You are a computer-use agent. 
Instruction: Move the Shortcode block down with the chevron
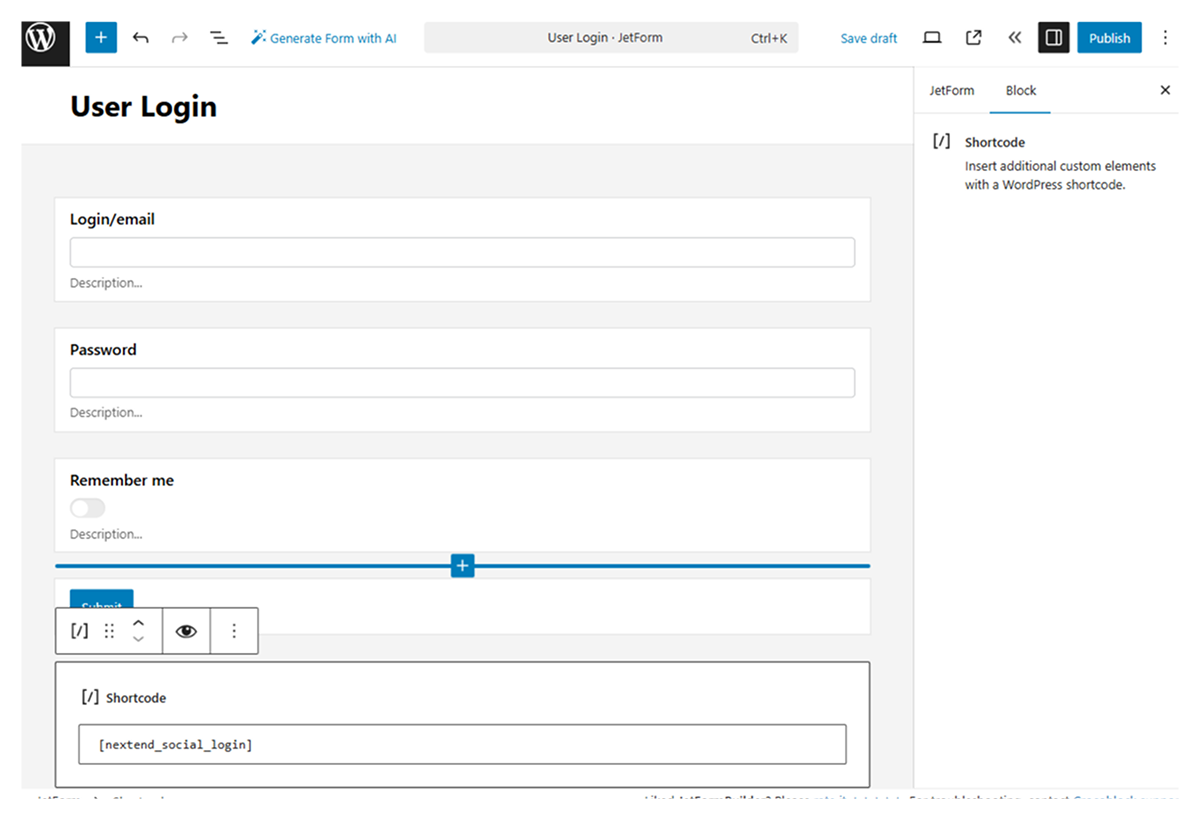[138, 639]
